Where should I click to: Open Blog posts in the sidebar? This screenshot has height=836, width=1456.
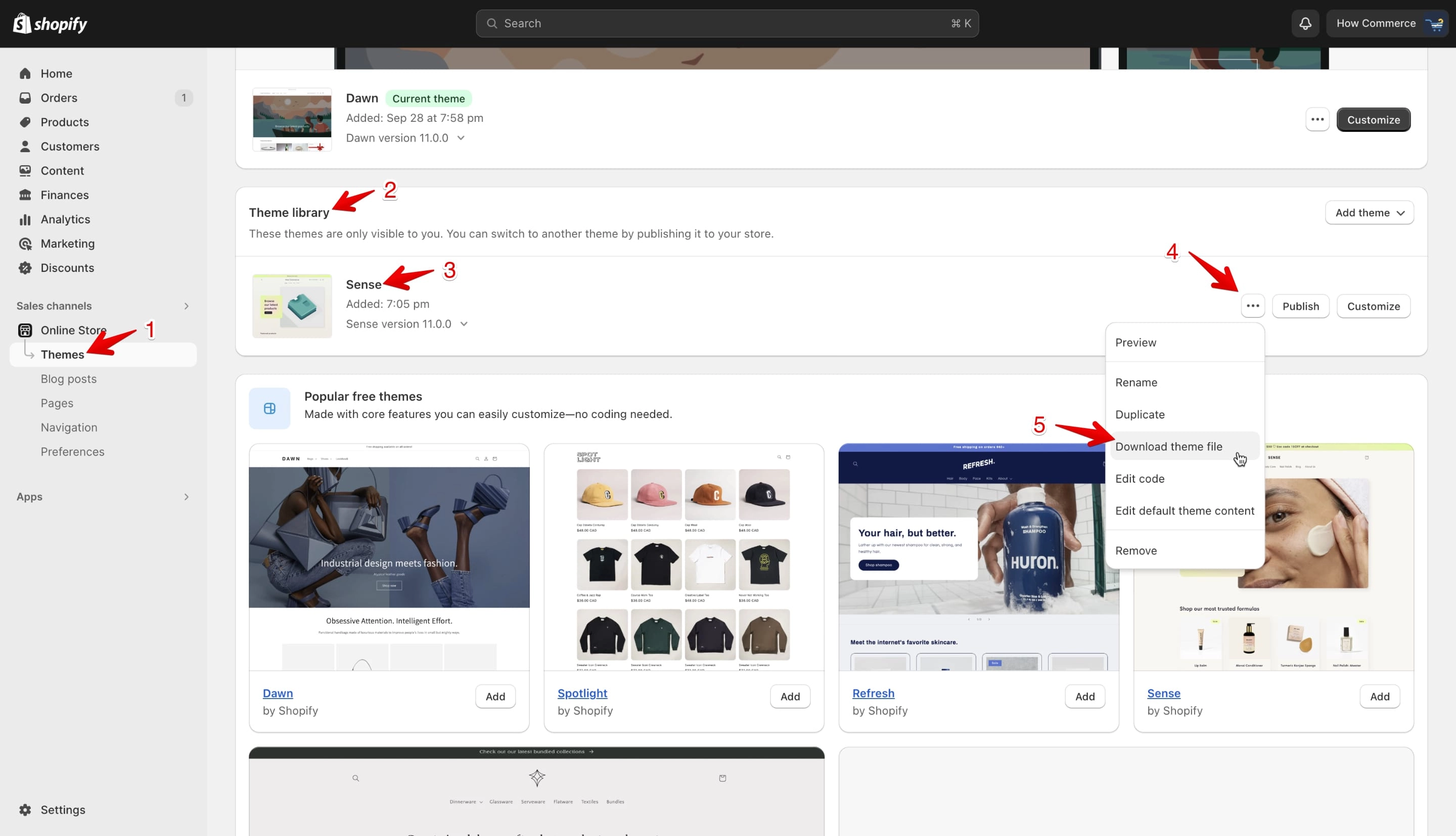pos(68,379)
